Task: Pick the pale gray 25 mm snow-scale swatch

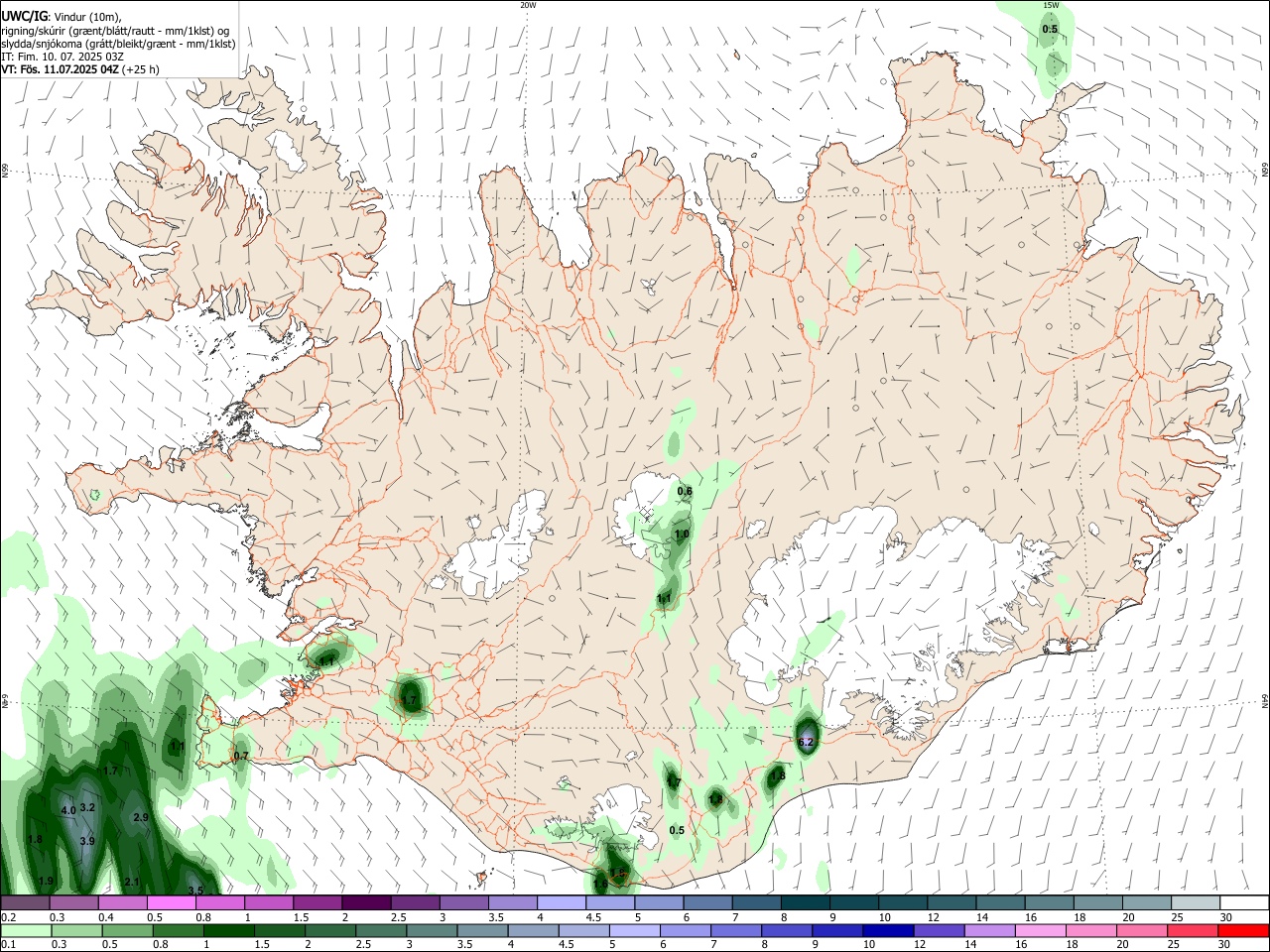Action: coord(1195,903)
